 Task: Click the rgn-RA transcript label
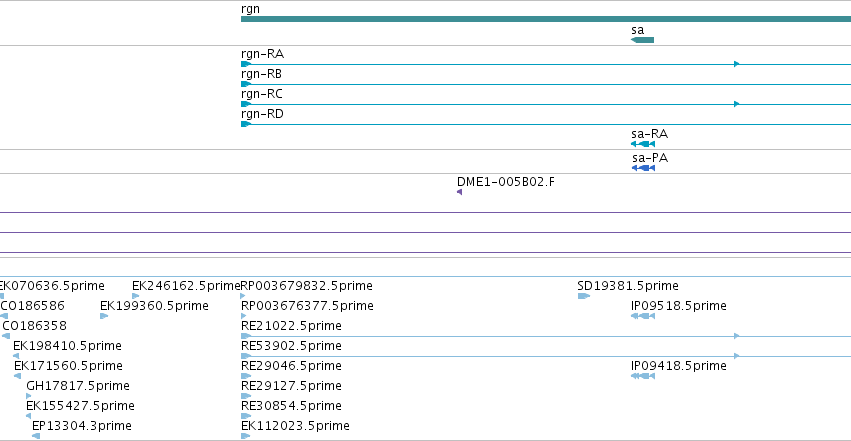click(x=263, y=54)
